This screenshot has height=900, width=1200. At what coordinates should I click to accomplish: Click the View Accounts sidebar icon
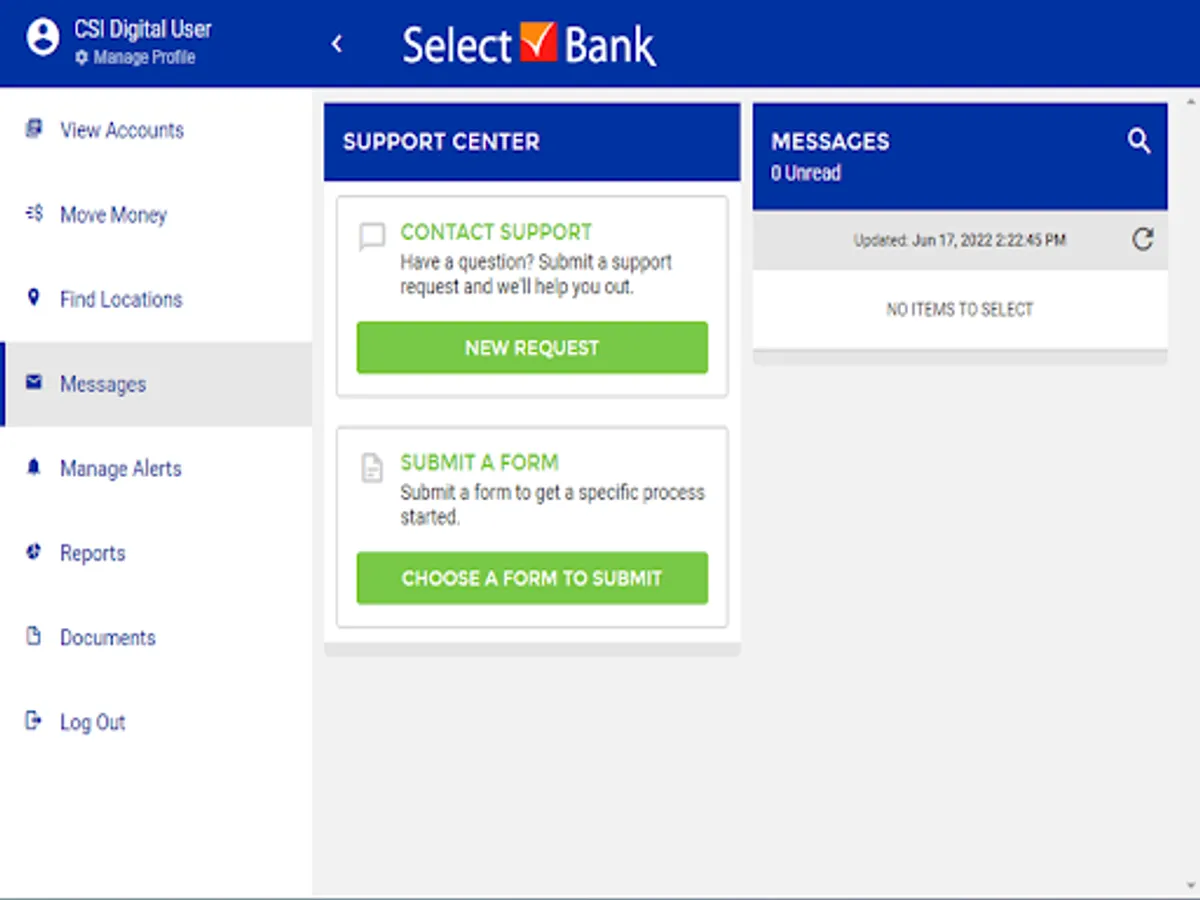tap(34, 129)
